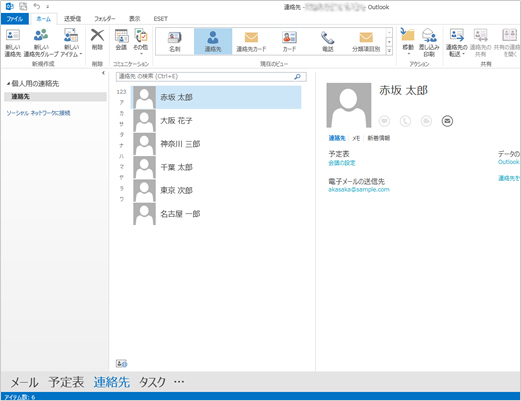The image size is (521, 401).
Task: Switch to Contact Card (連絡先カード) view
Action: click(x=251, y=41)
